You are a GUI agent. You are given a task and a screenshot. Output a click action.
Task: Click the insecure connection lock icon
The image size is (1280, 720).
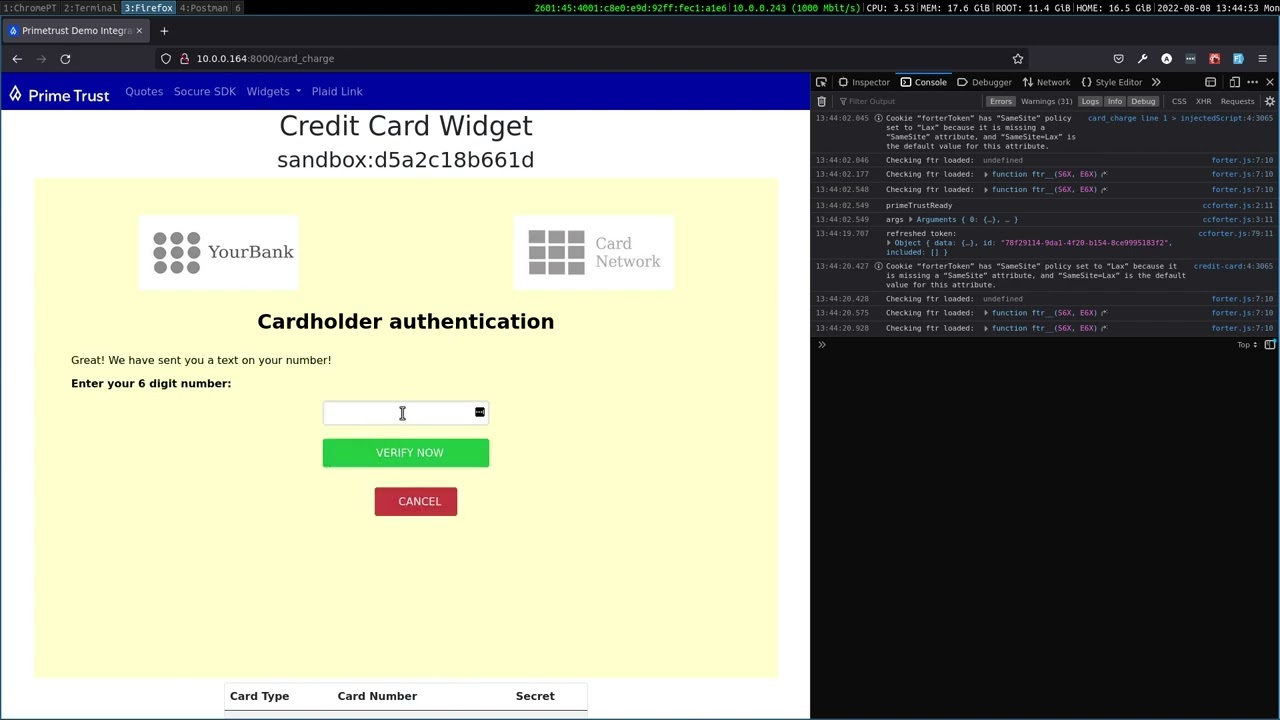click(185, 59)
